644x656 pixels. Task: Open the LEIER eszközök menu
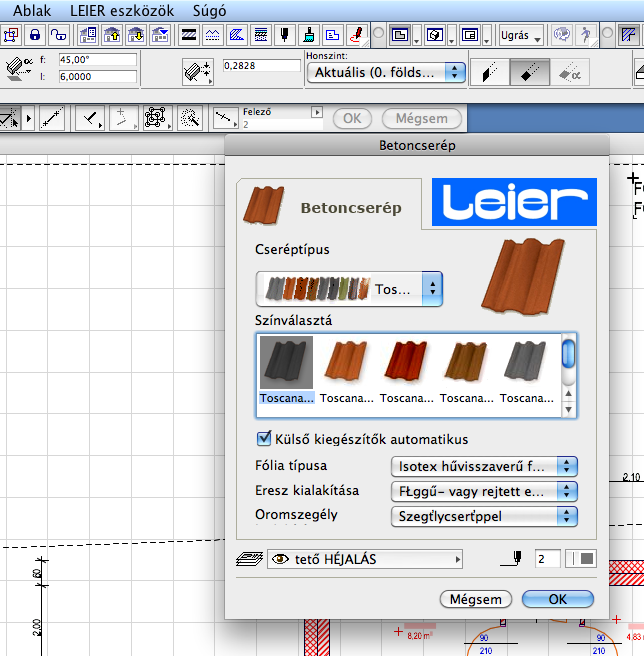(x=122, y=10)
